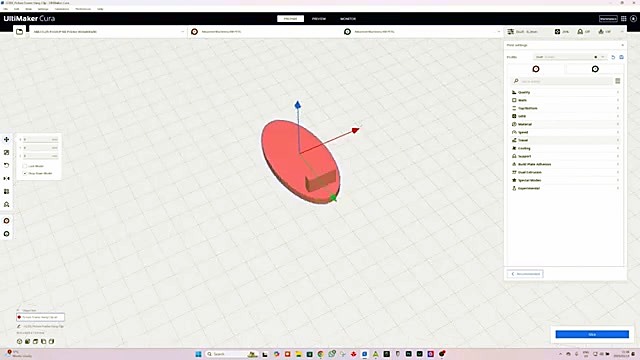The height and width of the screenshot is (360, 640).
Task: Select the Support Blocker tool
Action: 7,204
